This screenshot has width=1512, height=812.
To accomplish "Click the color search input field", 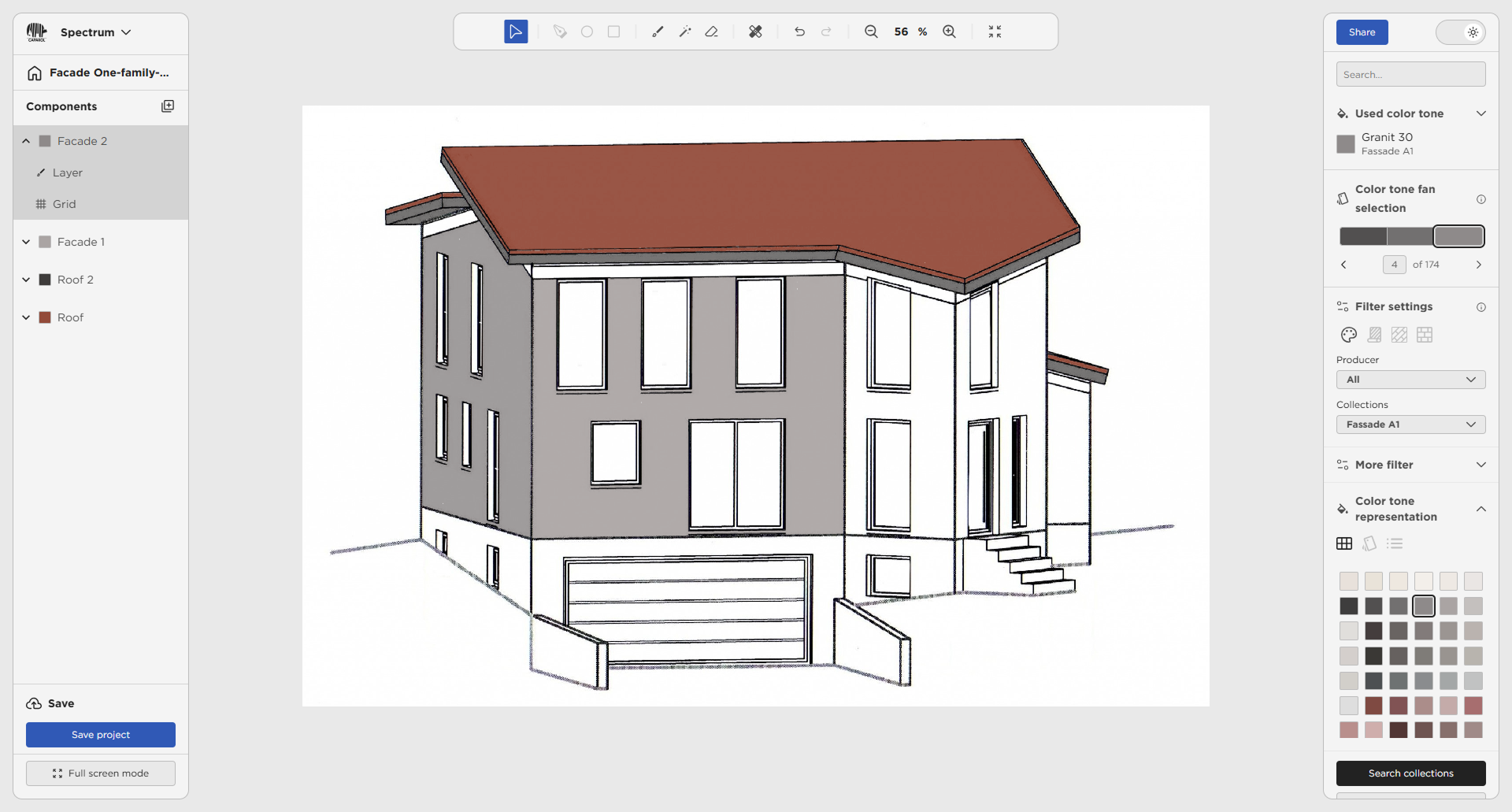I will click(x=1410, y=75).
